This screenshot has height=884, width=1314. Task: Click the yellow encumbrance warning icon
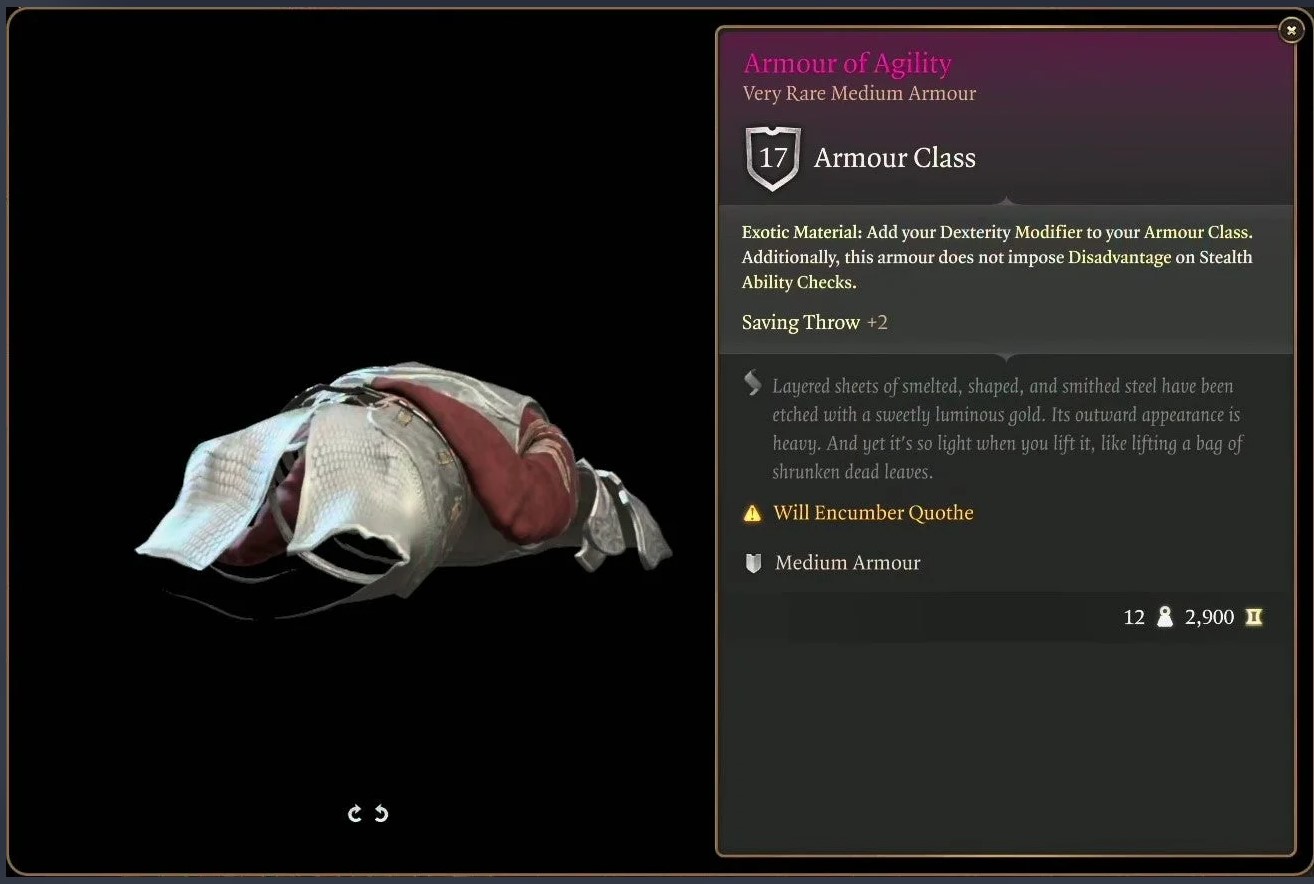tap(752, 514)
